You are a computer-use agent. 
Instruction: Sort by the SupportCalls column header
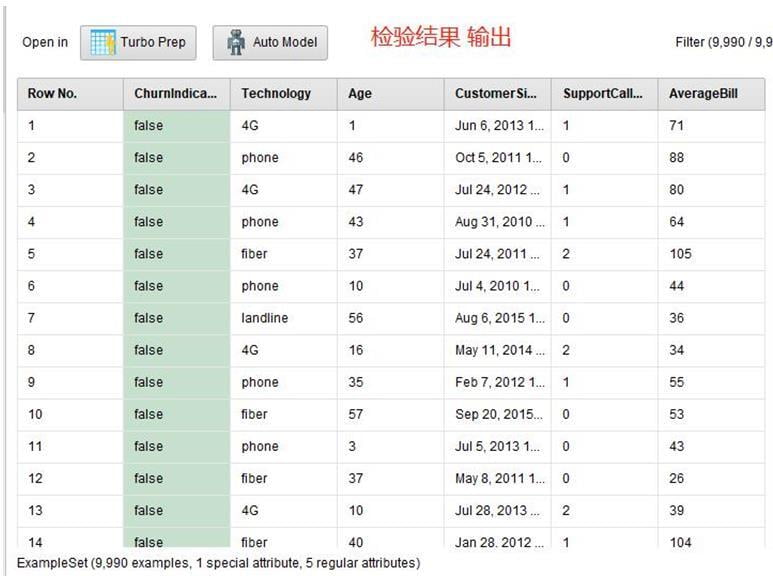point(602,94)
